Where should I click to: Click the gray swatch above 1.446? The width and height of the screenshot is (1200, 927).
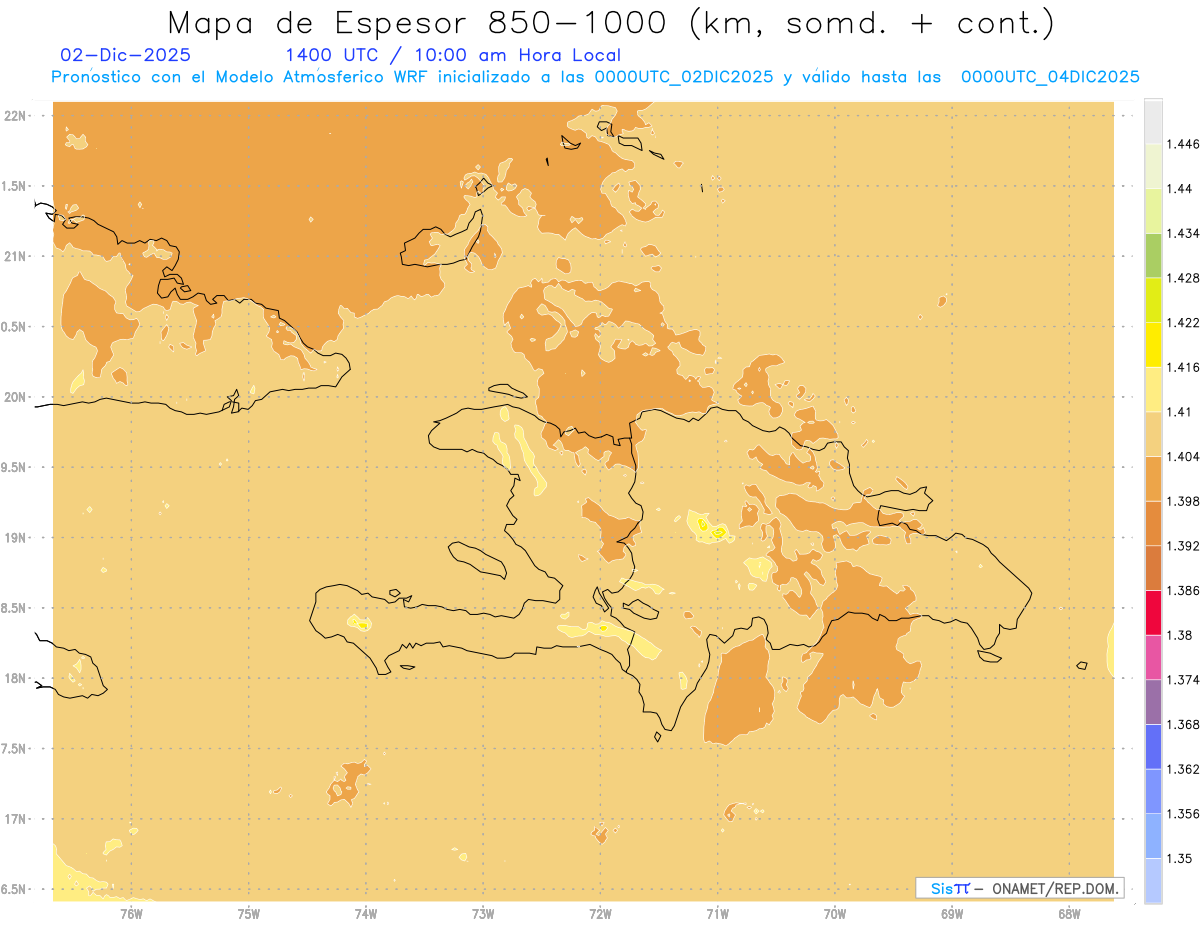tap(1153, 121)
